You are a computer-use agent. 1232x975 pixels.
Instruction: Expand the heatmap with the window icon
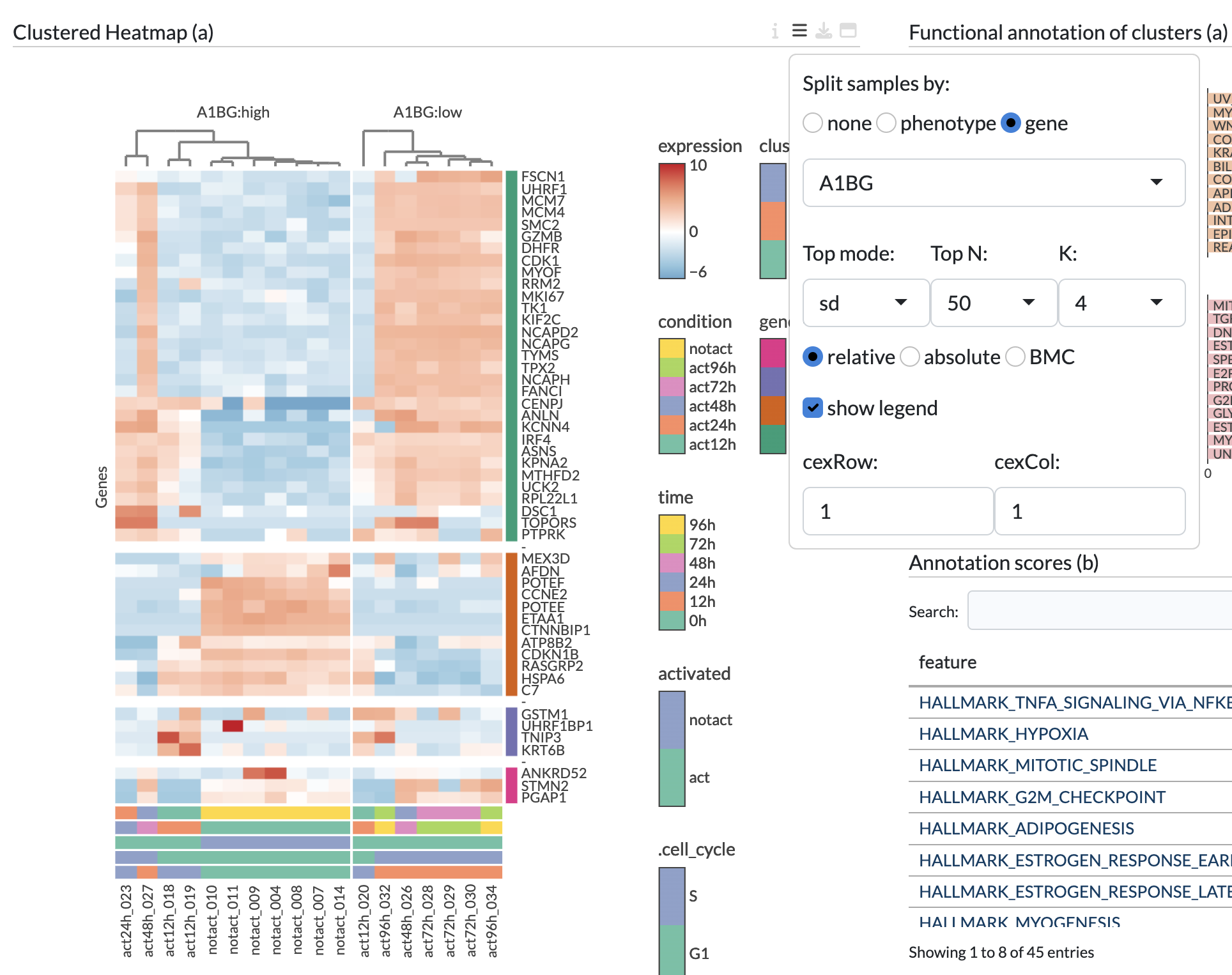[x=847, y=31]
